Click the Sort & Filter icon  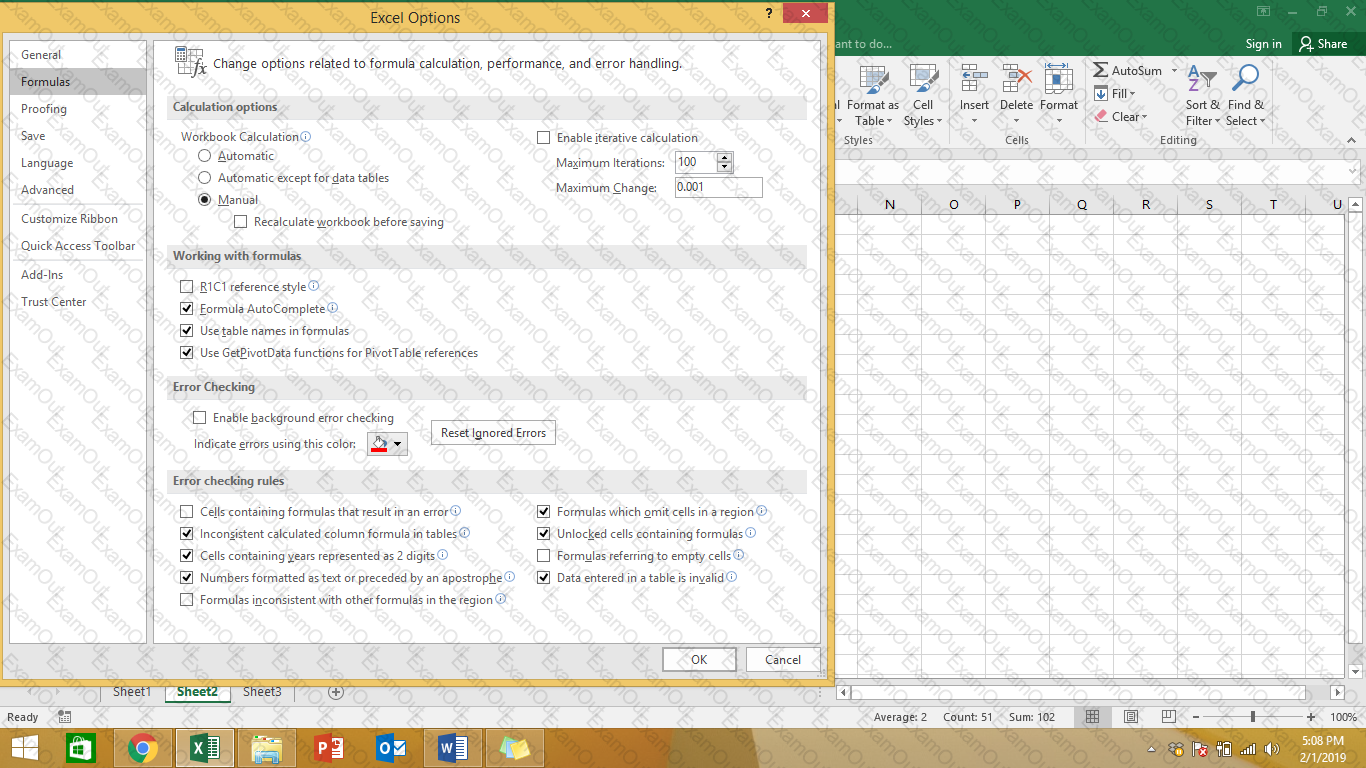pos(1202,80)
